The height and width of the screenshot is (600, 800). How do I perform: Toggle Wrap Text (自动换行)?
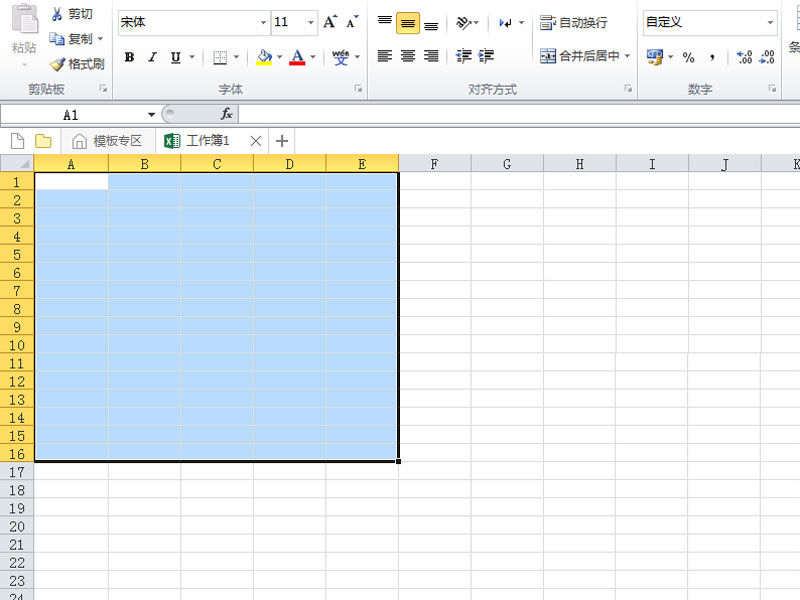[574, 22]
